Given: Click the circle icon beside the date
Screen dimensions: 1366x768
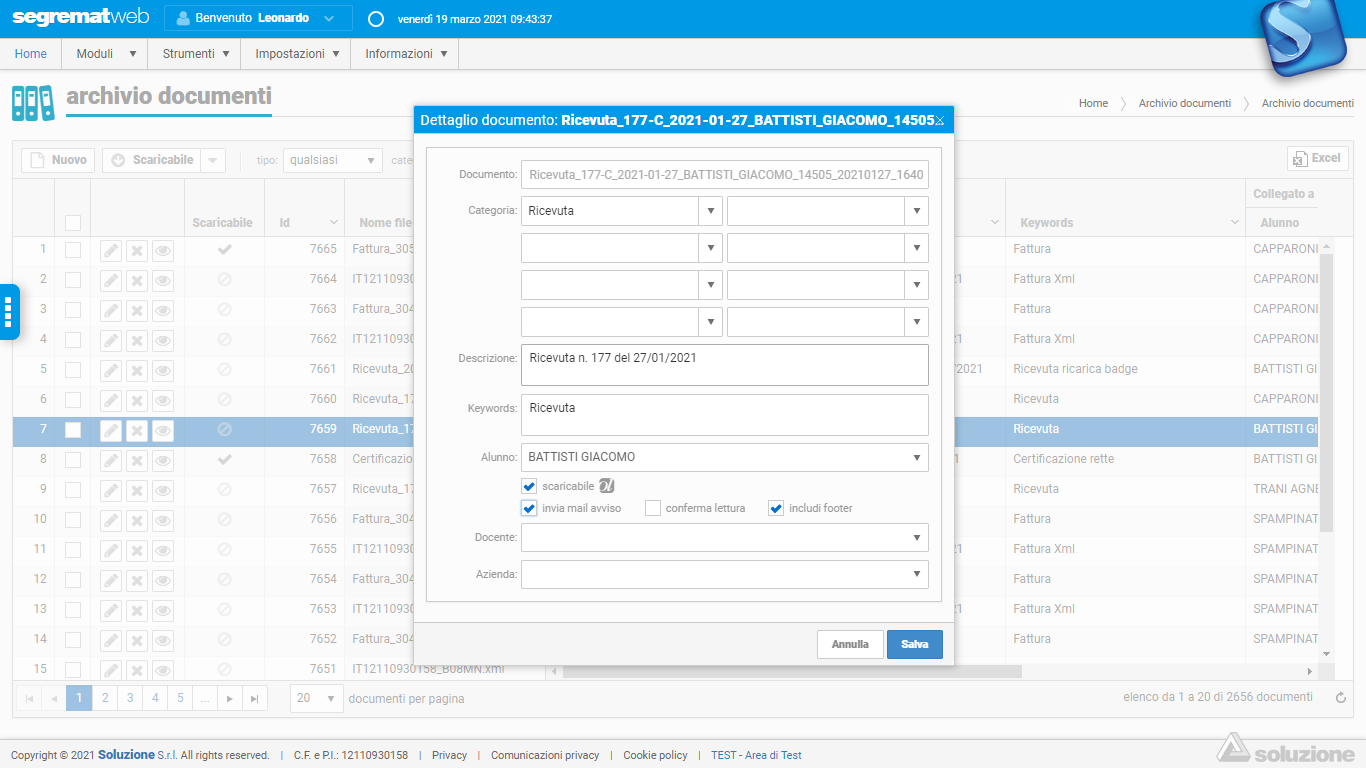Looking at the screenshot, I should coord(376,19).
